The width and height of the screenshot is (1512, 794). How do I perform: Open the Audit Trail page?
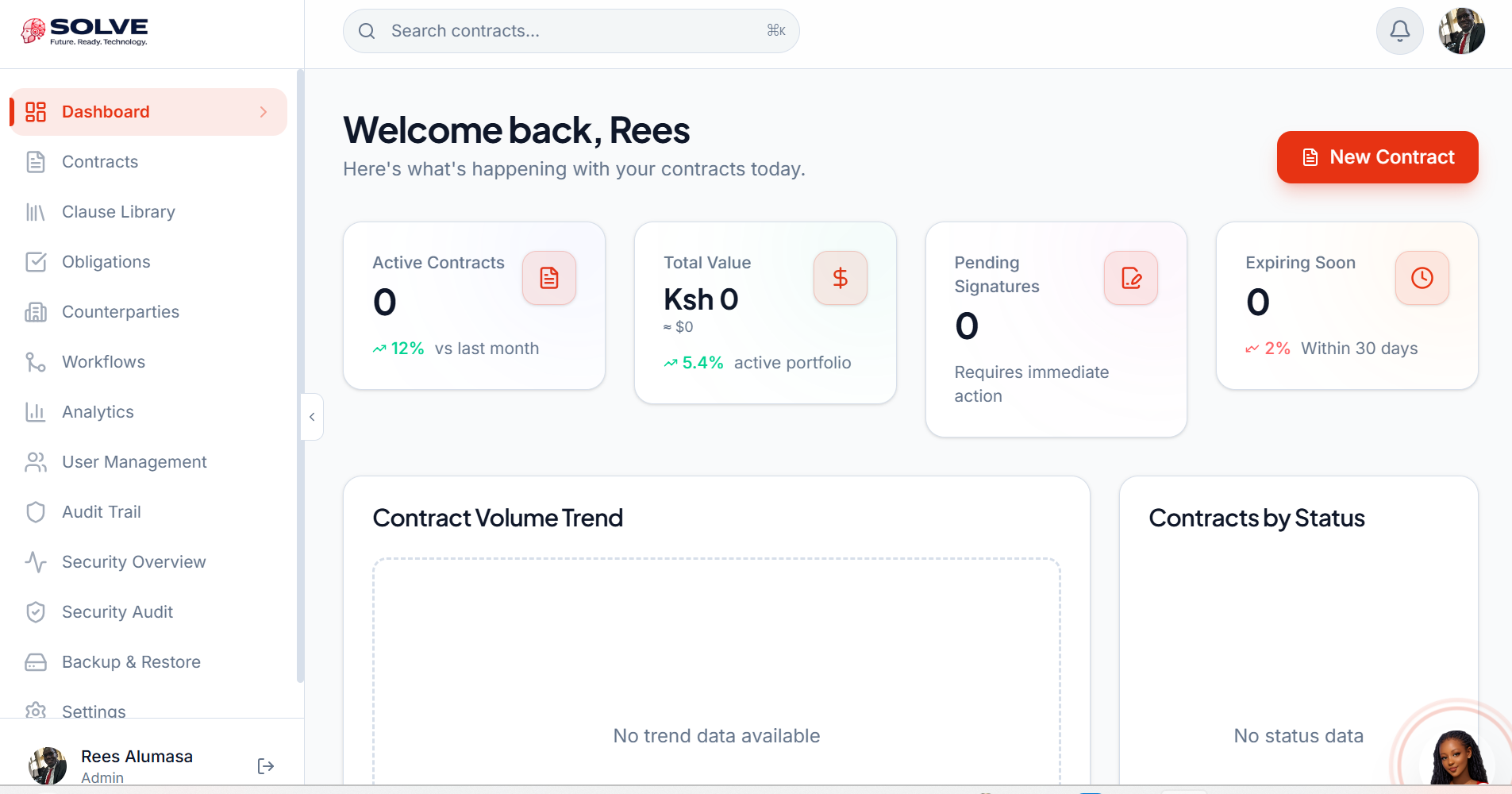(101, 512)
